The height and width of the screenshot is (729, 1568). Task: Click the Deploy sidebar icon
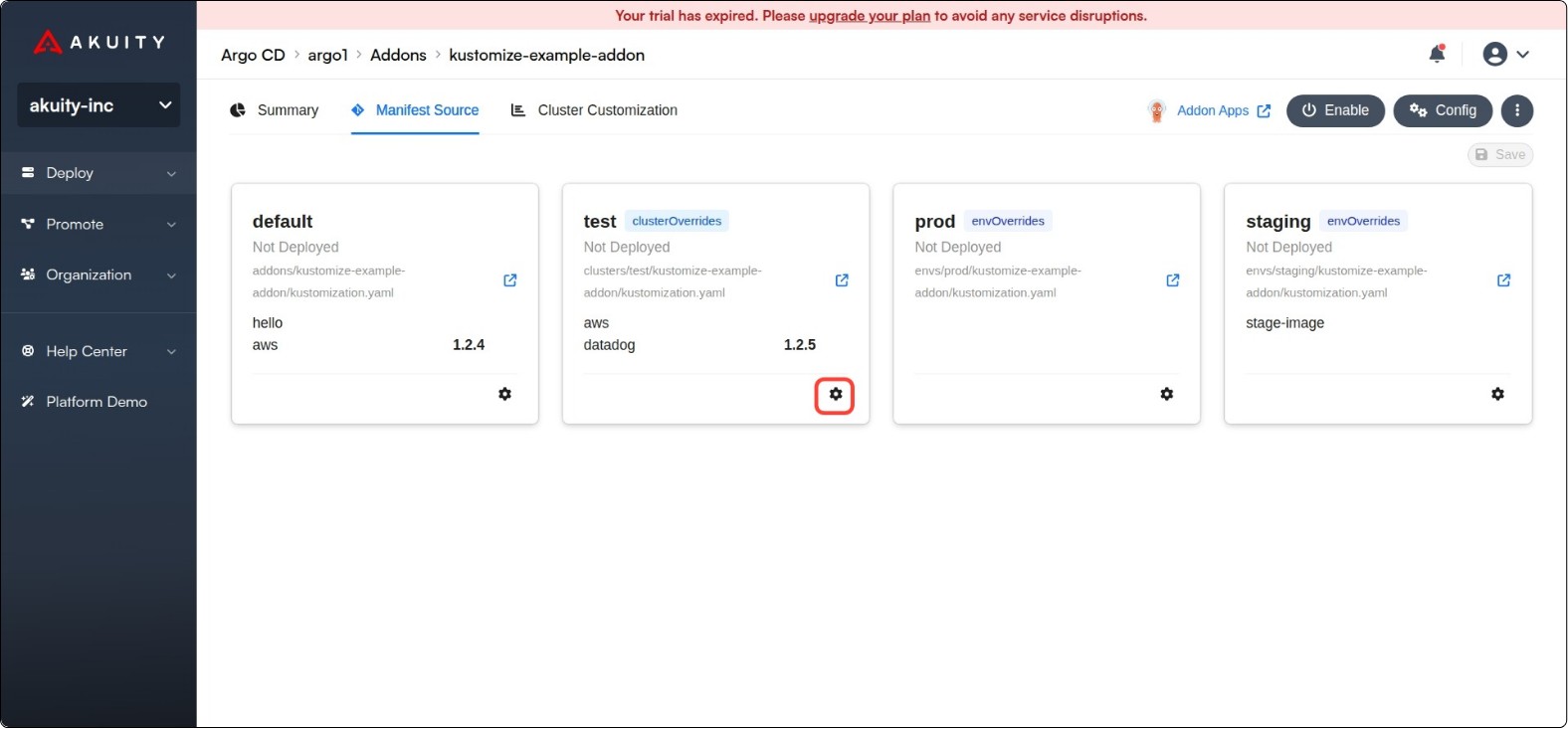(28, 173)
